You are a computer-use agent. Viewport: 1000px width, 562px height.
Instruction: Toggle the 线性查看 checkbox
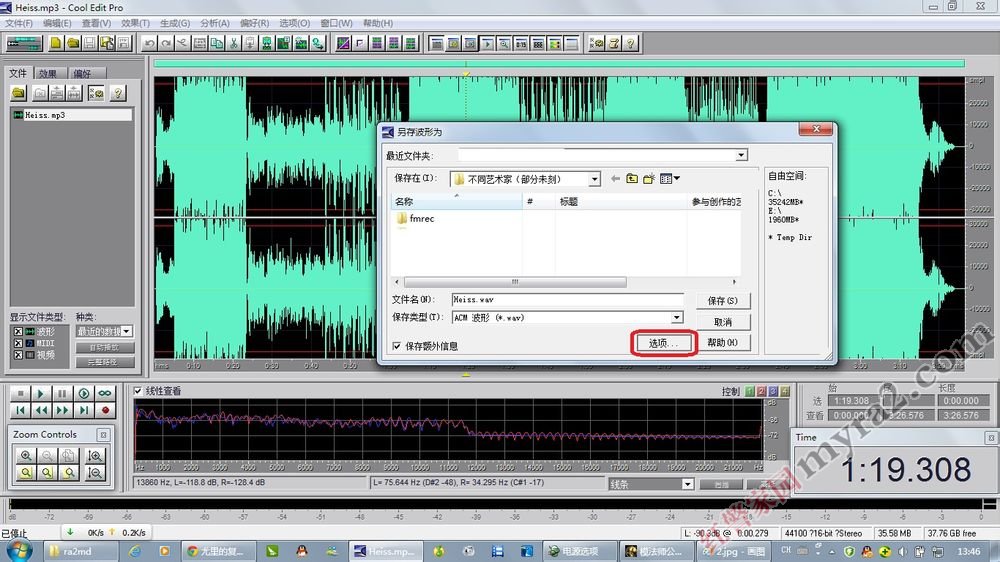138,390
